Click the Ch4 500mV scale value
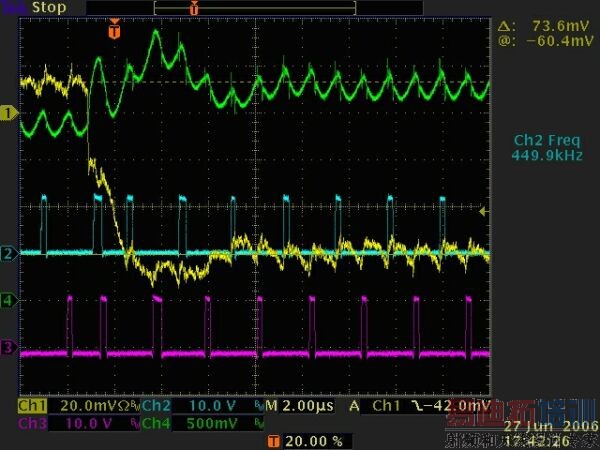 (212, 424)
